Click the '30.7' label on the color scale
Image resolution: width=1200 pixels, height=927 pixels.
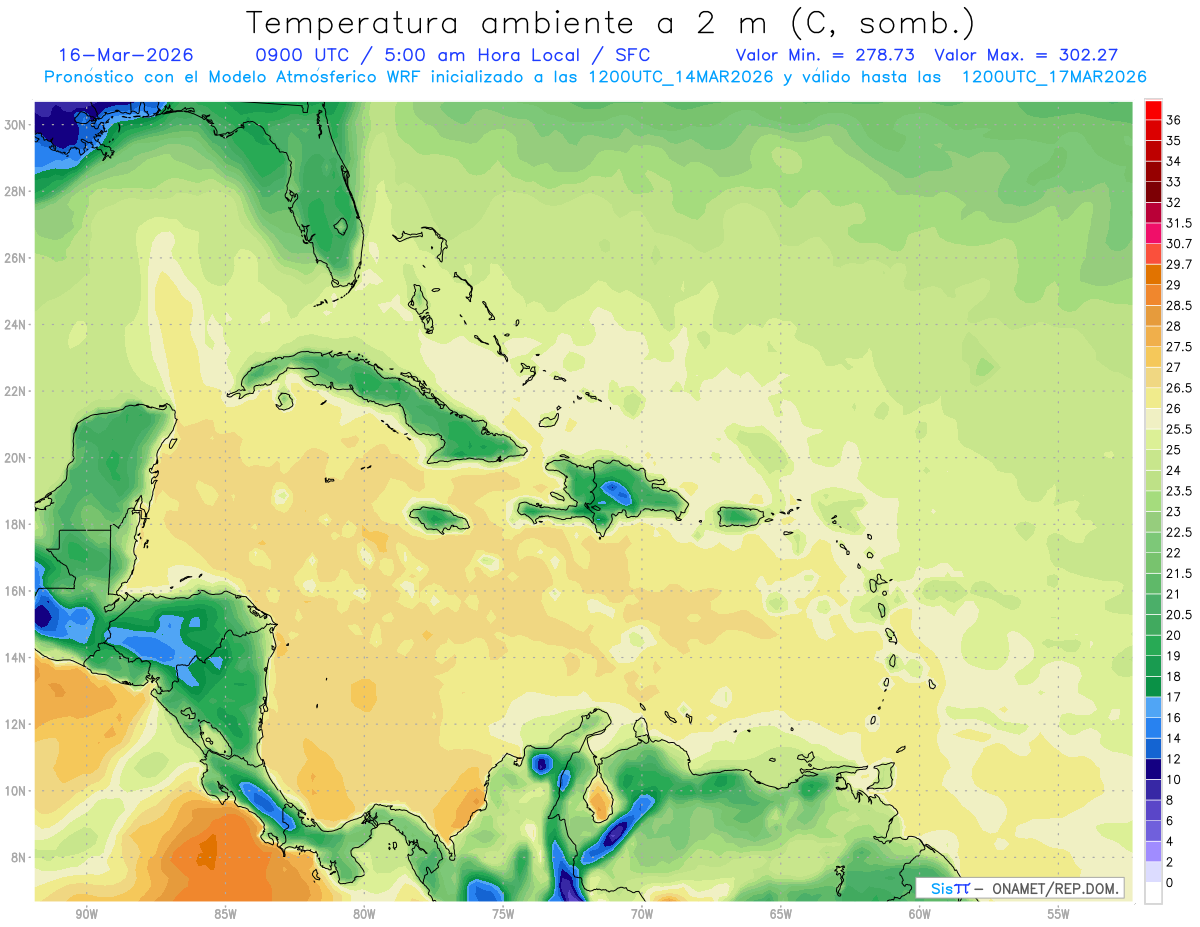tap(1179, 244)
